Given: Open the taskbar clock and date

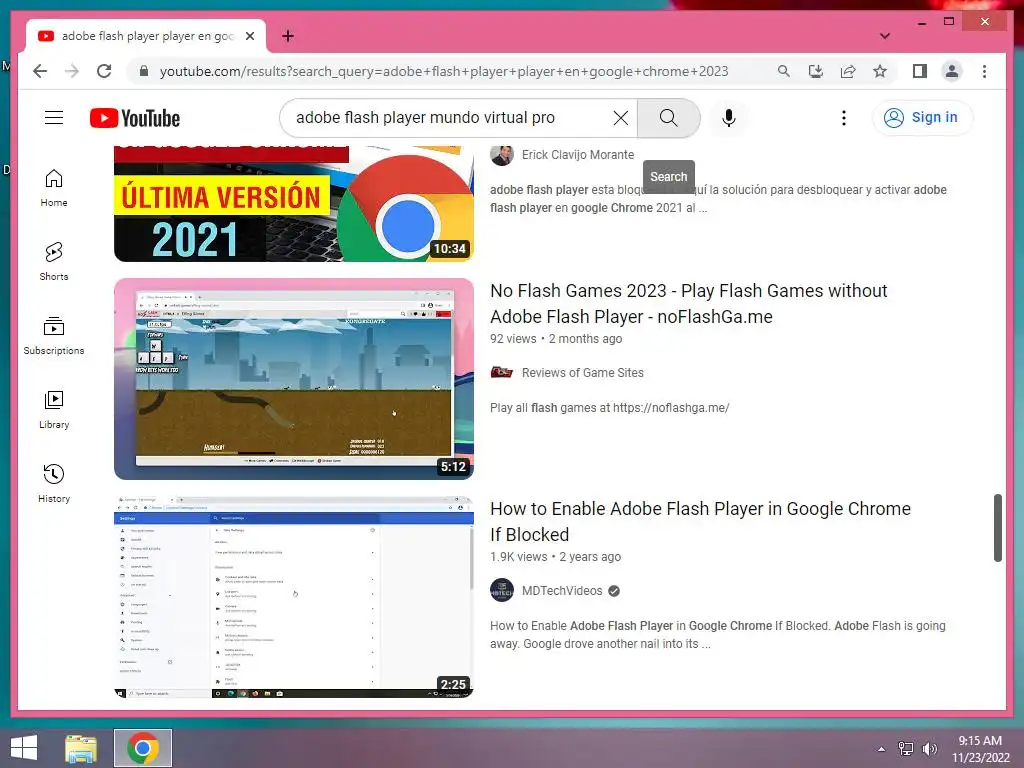Looking at the screenshot, I should [980, 748].
